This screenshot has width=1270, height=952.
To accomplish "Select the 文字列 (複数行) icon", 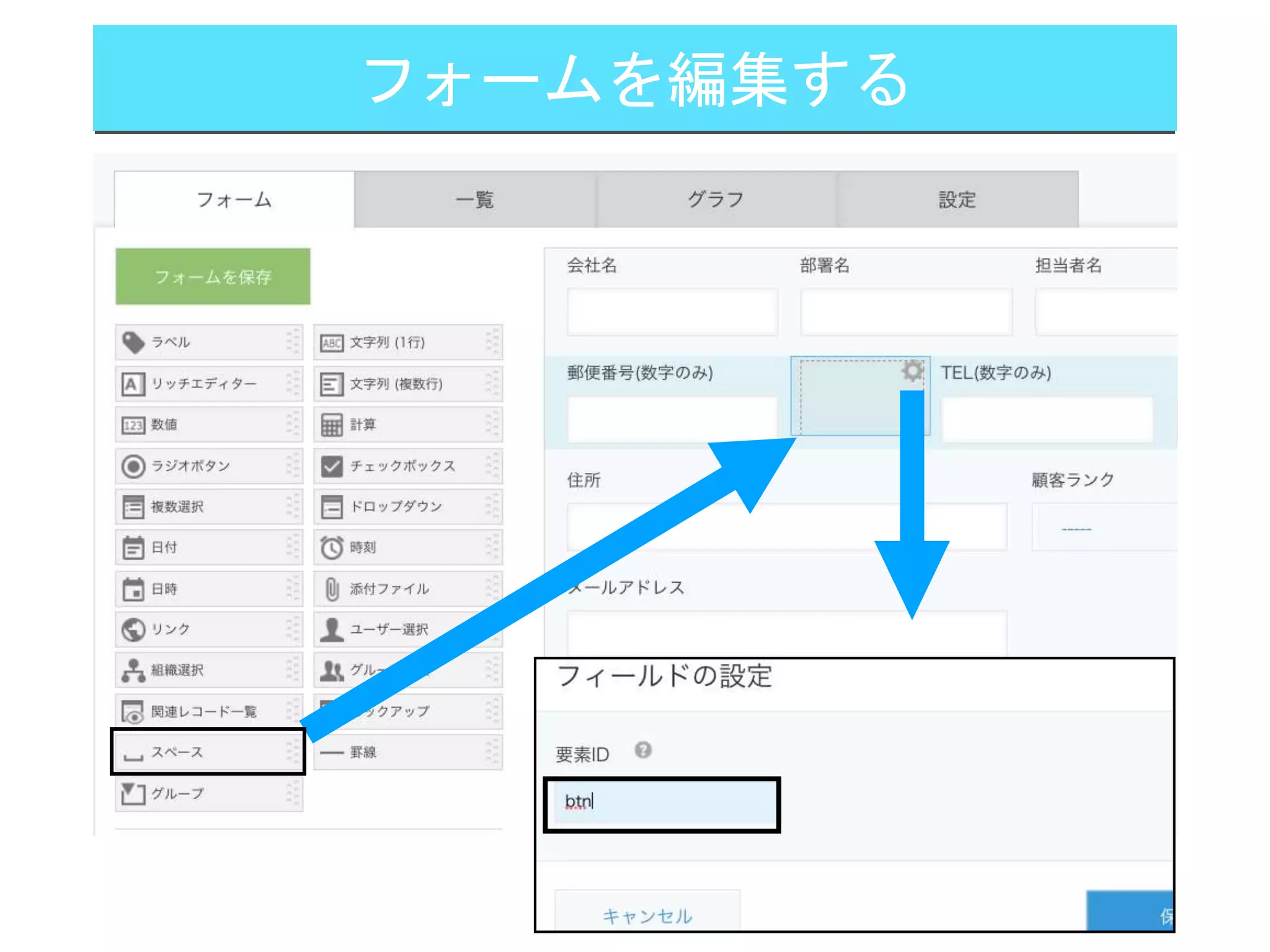I will tap(332, 384).
